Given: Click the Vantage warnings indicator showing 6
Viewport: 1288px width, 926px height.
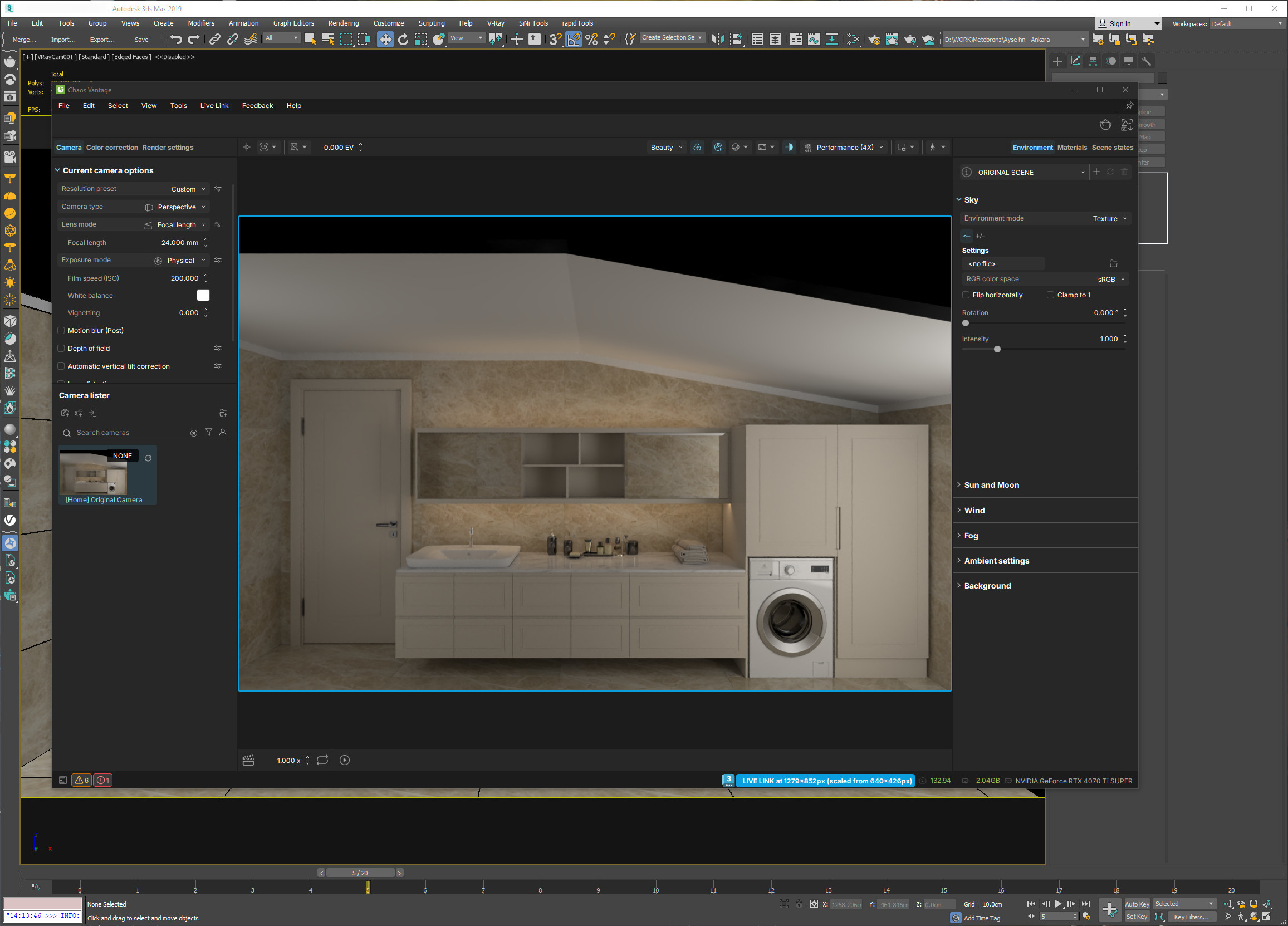Looking at the screenshot, I should (x=82, y=780).
